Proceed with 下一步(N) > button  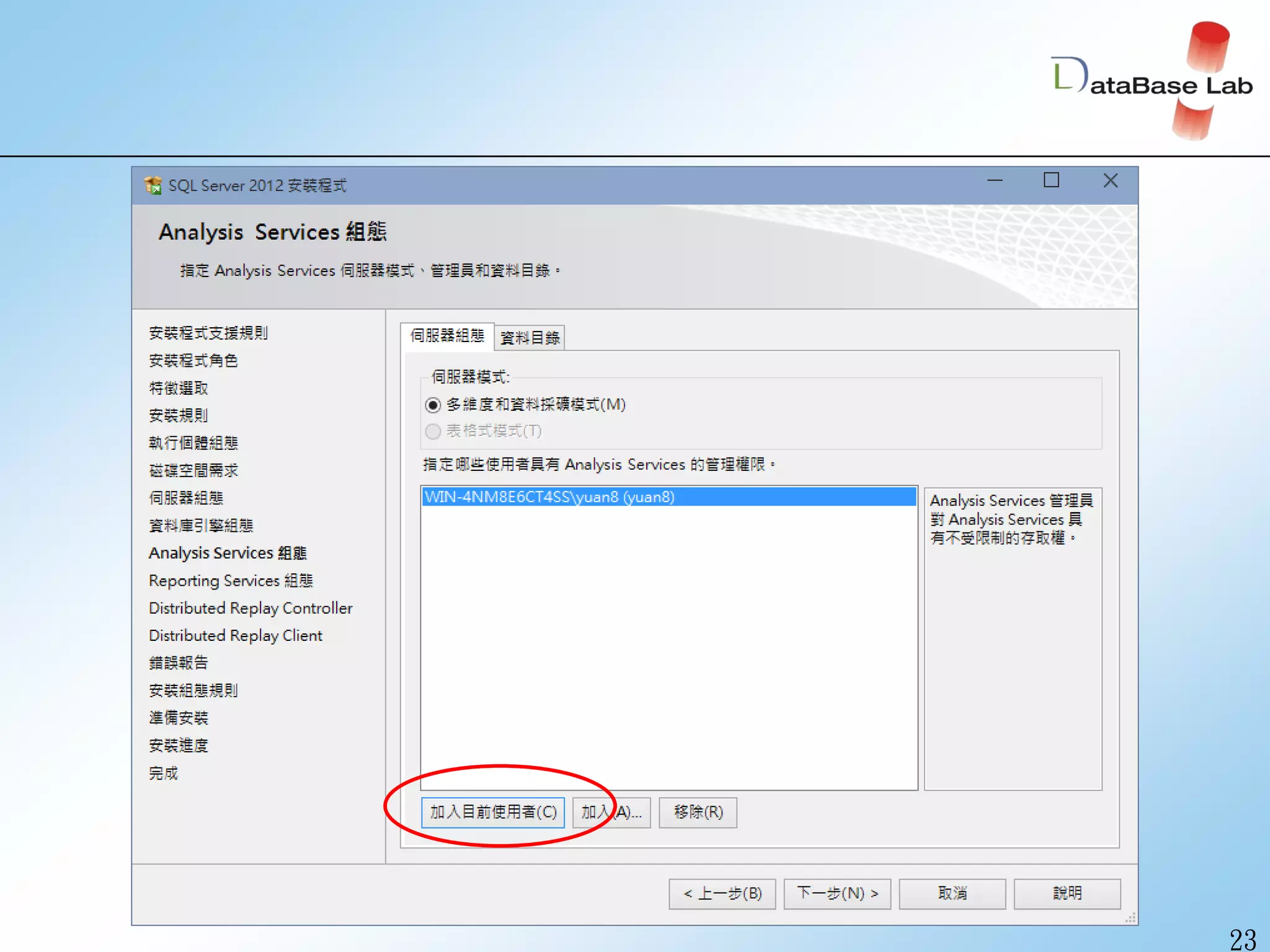coord(837,894)
